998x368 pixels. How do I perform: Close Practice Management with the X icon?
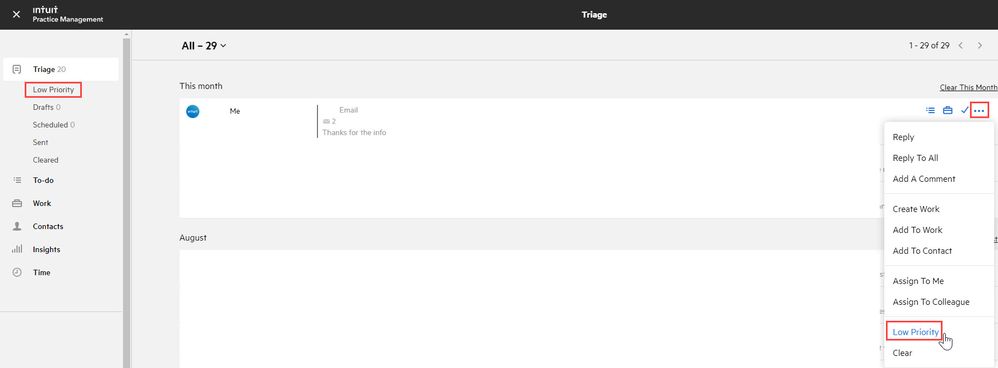(17, 14)
